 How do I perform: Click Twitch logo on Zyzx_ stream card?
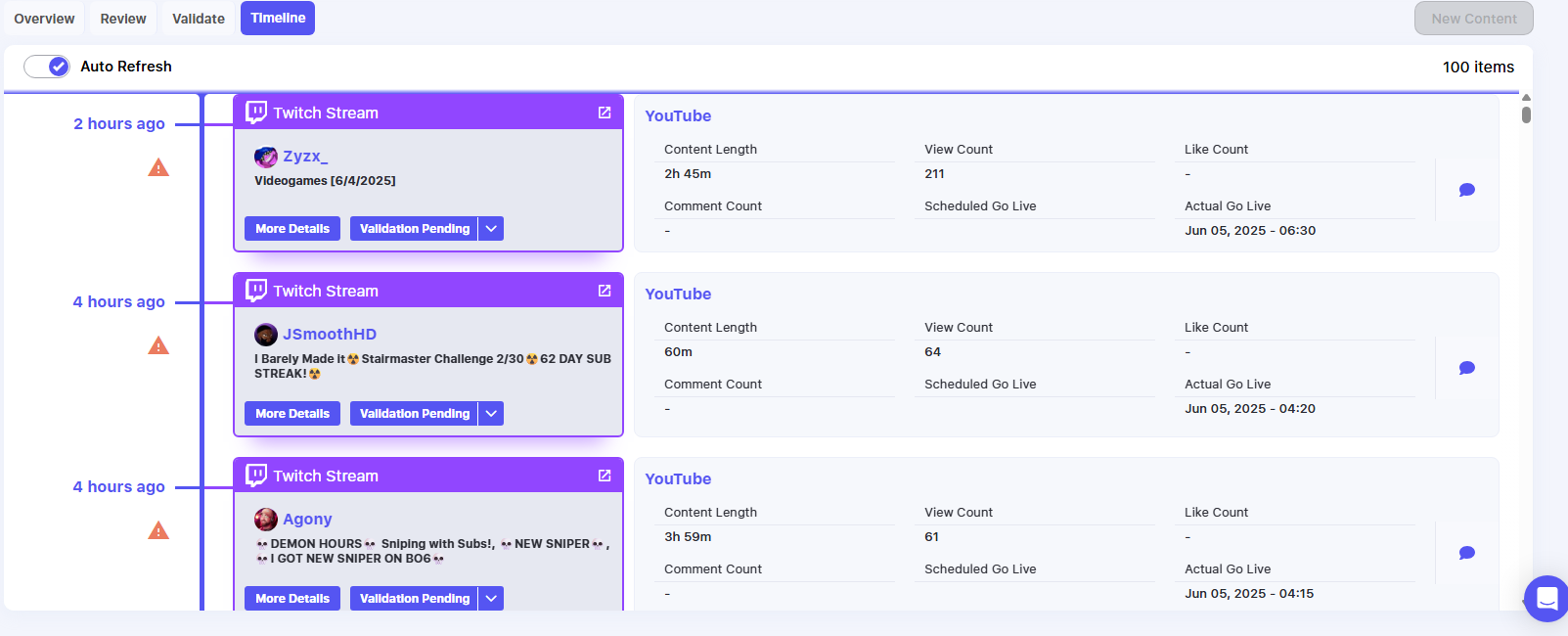pos(256,113)
